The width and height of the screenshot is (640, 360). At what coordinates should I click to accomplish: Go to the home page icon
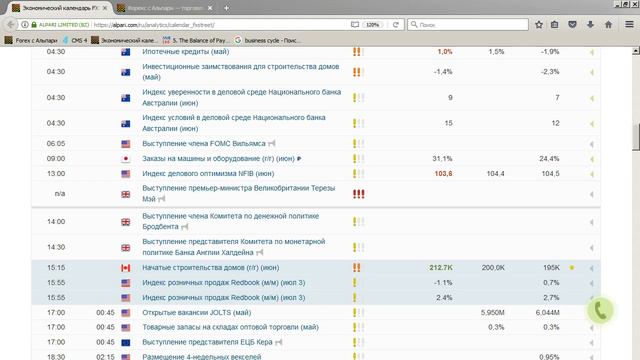[608, 25]
